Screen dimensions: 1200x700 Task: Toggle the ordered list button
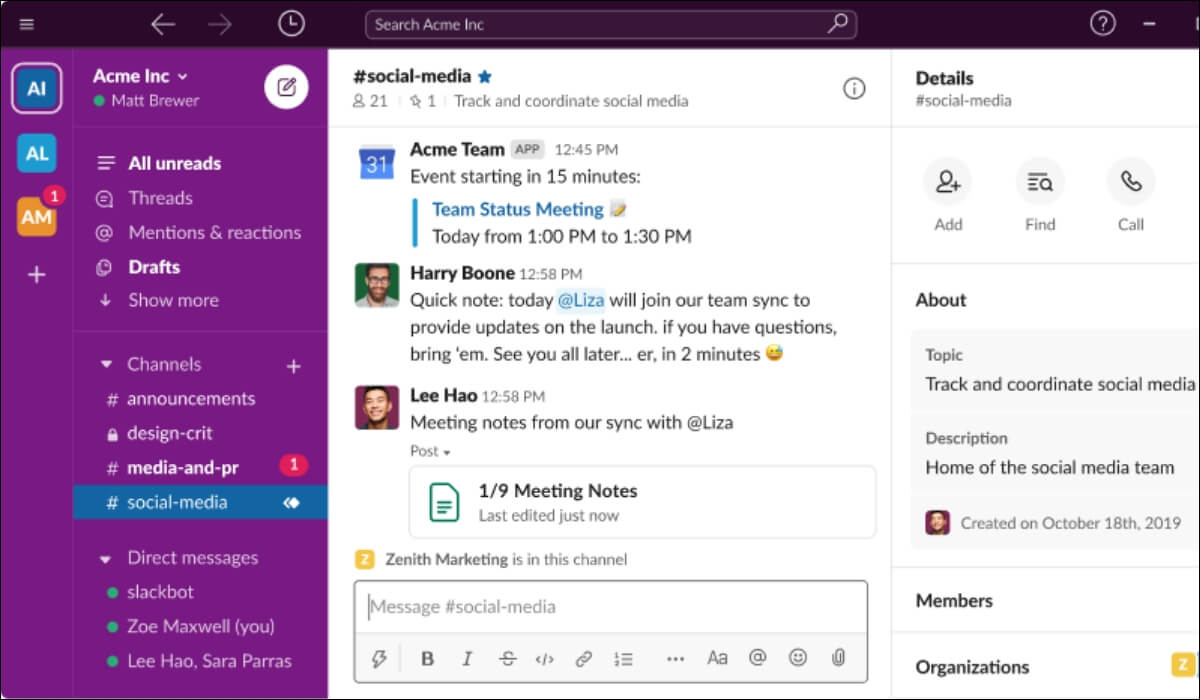624,658
